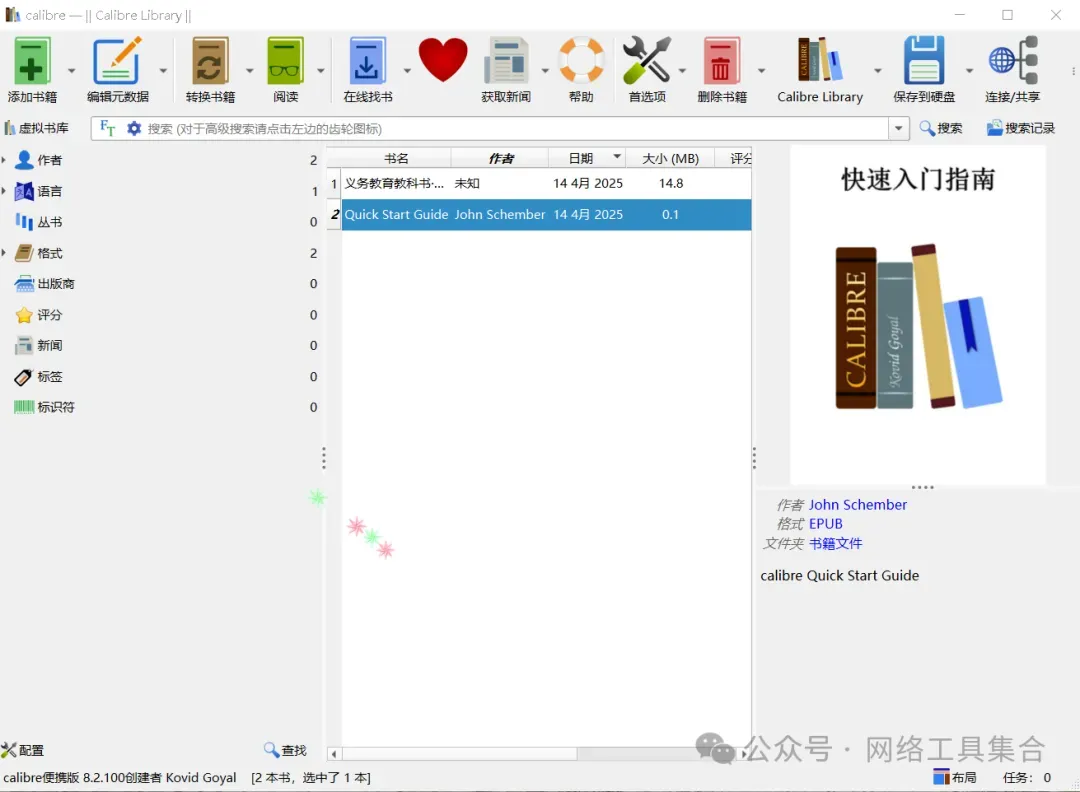The width and height of the screenshot is (1080, 792).
Task: Click the 搜索 (Search) button
Action: (x=941, y=128)
